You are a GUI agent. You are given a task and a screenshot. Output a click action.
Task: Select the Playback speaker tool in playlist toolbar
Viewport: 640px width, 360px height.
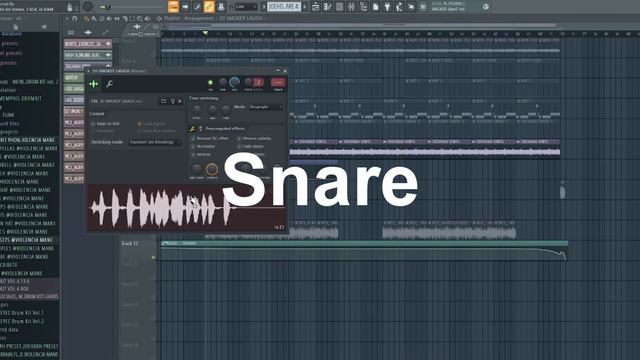click(x=147, y=18)
